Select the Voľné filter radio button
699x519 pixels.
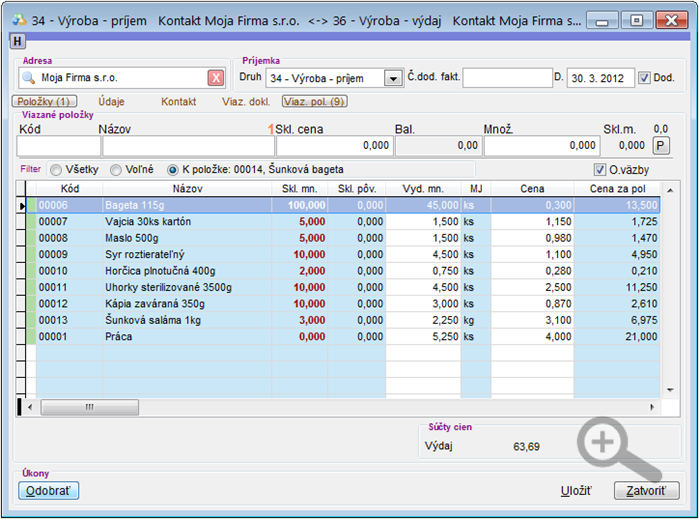click(x=116, y=170)
